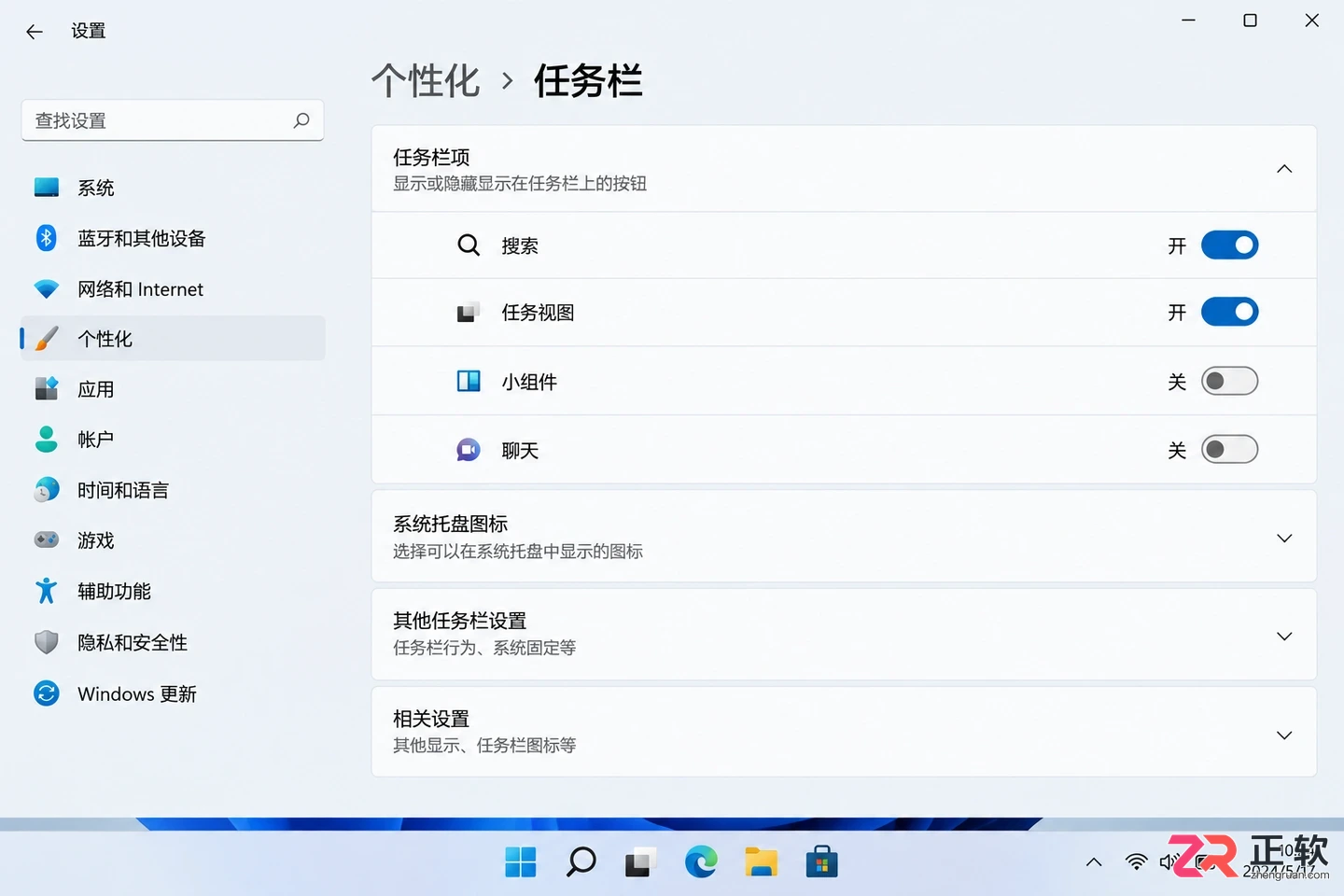This screenshot has width=1344, height=896.
Task: Minimize the Settings window
Action: tap(1188, 21)
